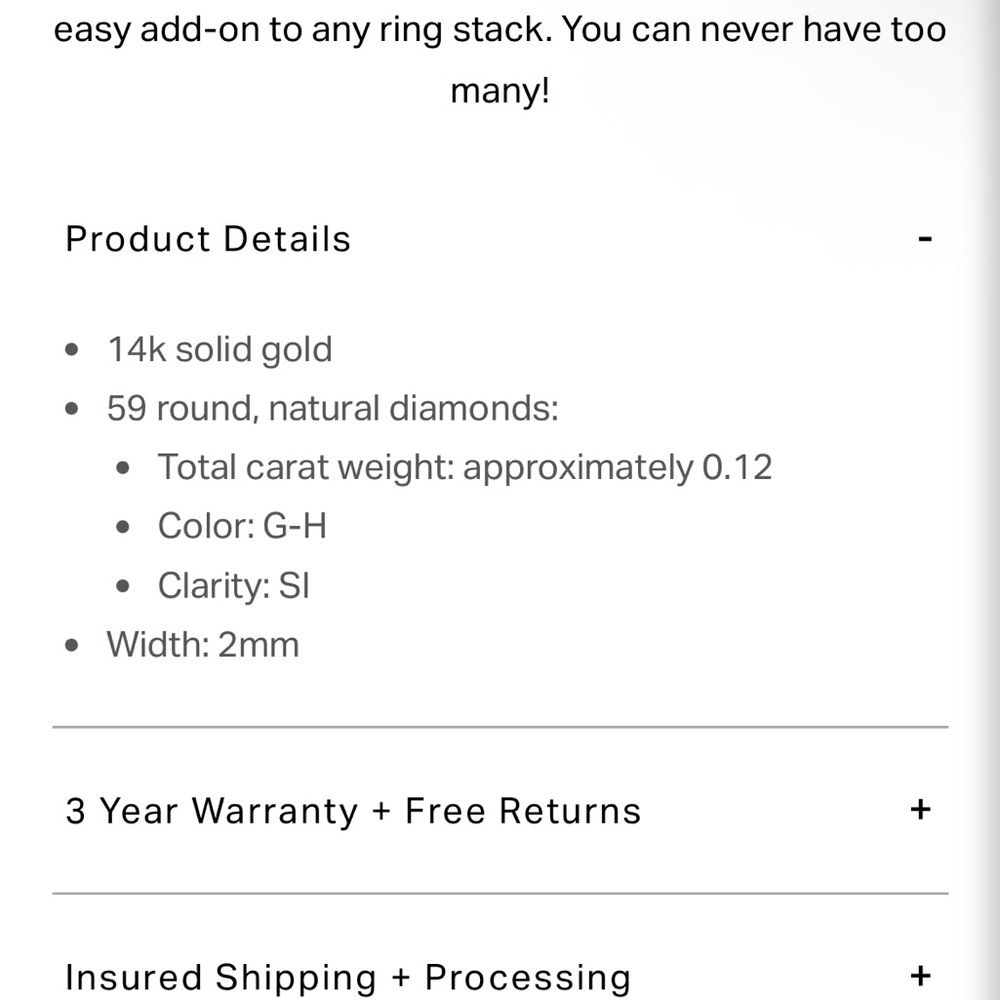Click the bullet before Total carat weight

pyautogui.click(x=122, y=468)
